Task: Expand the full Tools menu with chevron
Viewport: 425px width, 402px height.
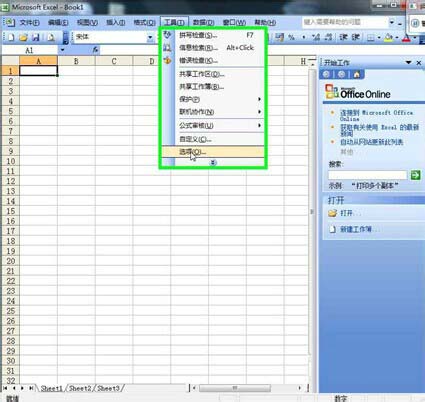Action: tap(213, 163)
